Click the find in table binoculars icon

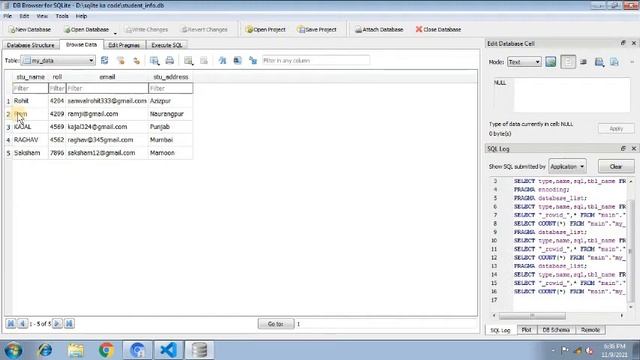[x=222, y=60]
